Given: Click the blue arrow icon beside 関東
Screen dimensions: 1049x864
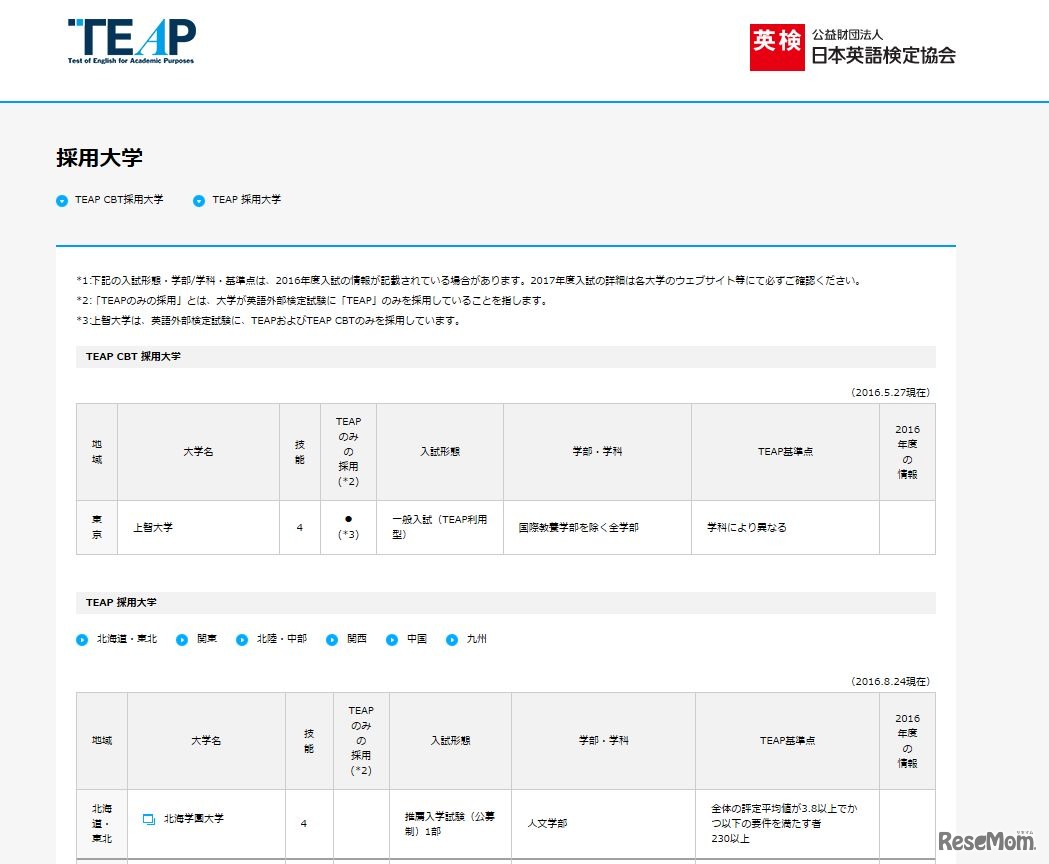Looking at the screenshot, I should pos(182,638).
